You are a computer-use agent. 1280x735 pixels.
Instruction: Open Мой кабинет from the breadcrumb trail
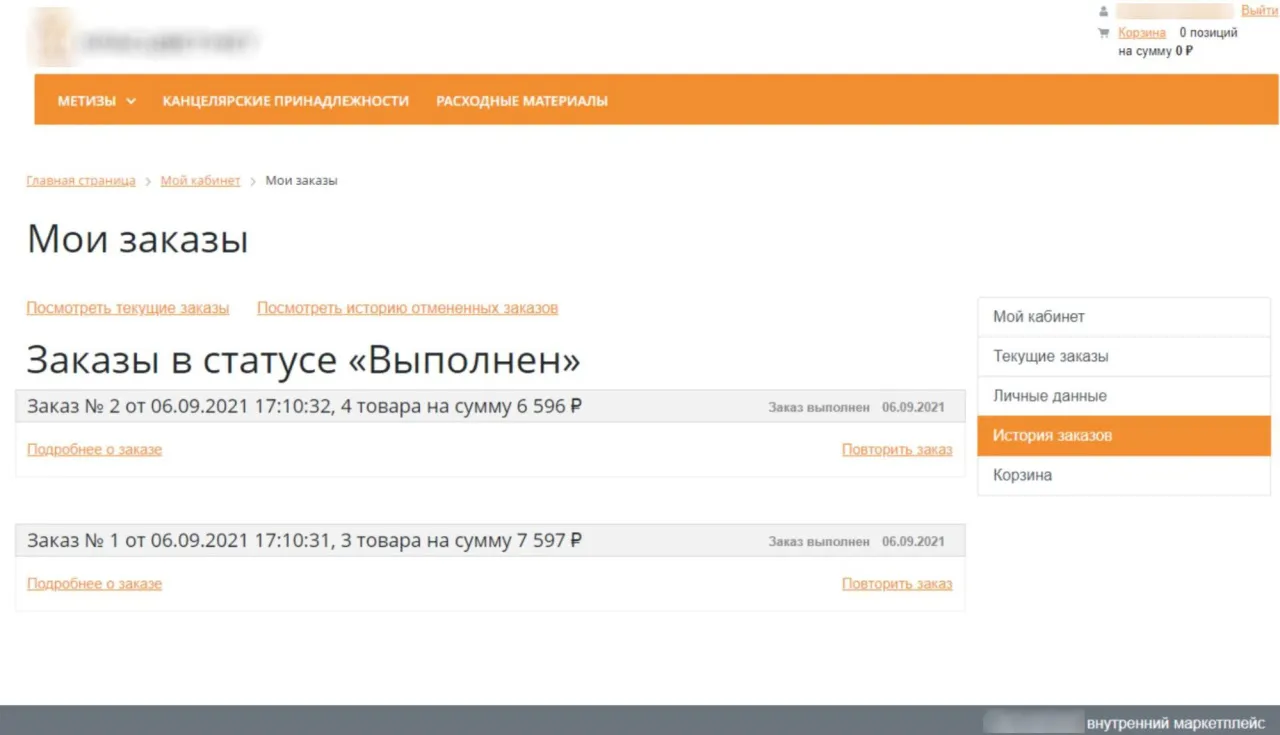click(200, 180)
